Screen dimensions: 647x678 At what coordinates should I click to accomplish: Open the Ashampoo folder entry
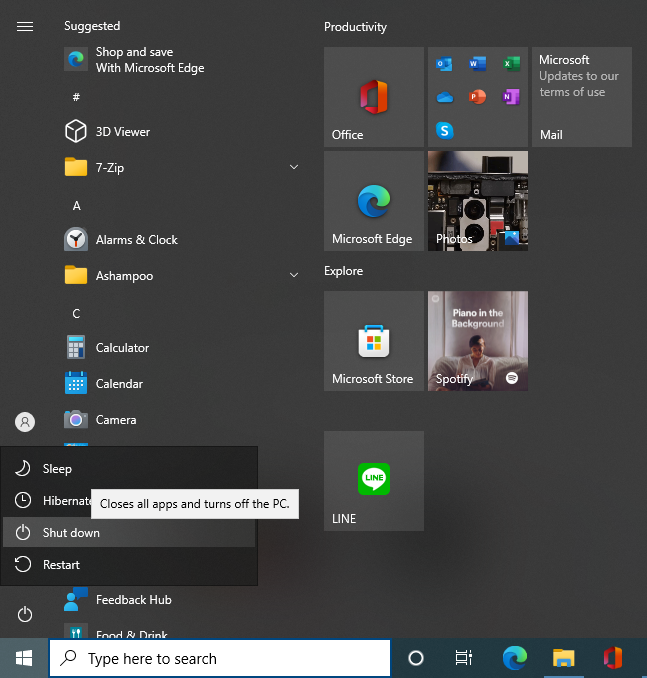pyautogui.click(x=182, y=275)
